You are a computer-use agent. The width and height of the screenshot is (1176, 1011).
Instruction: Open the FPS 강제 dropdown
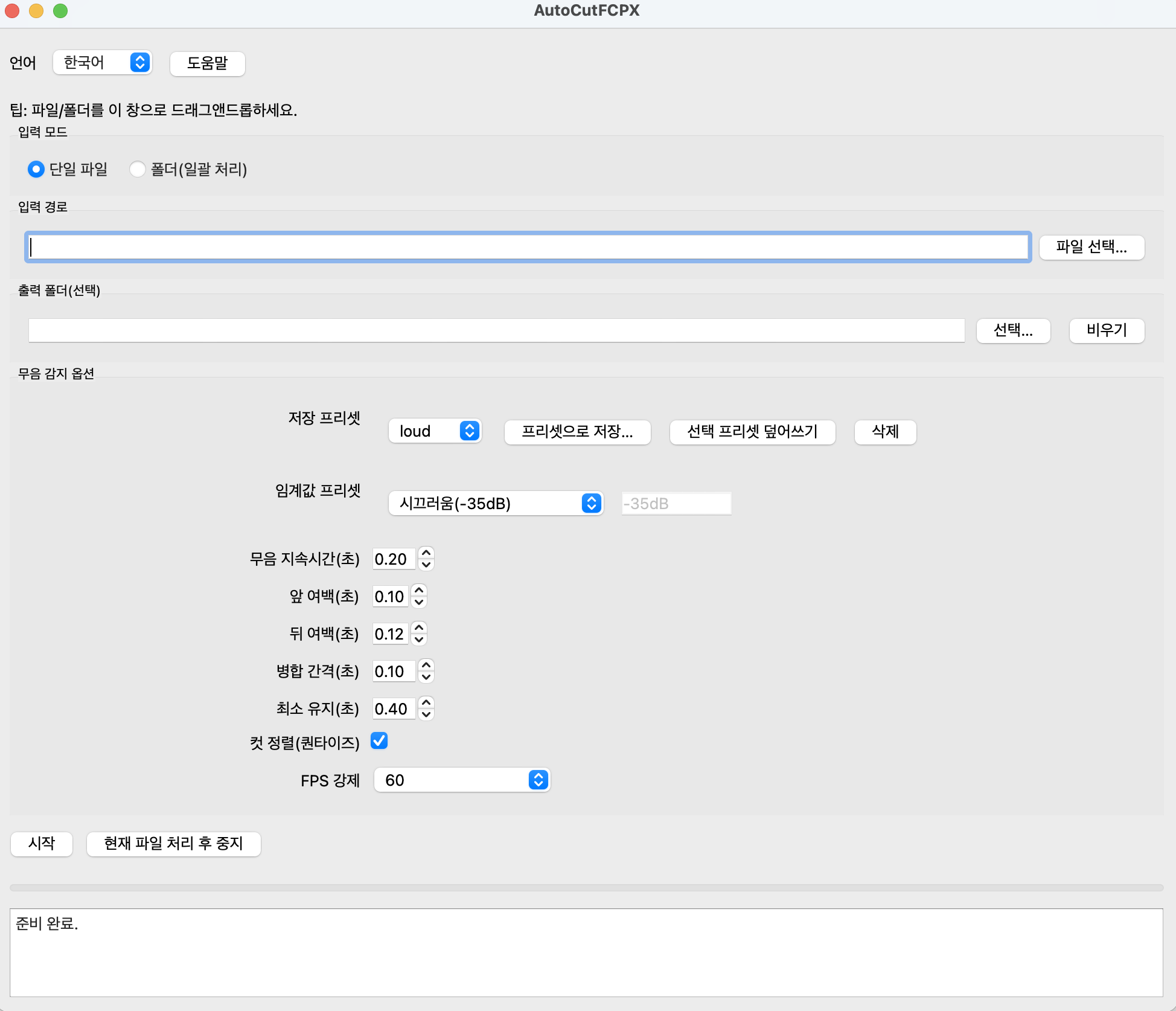[x=462, y=780]
